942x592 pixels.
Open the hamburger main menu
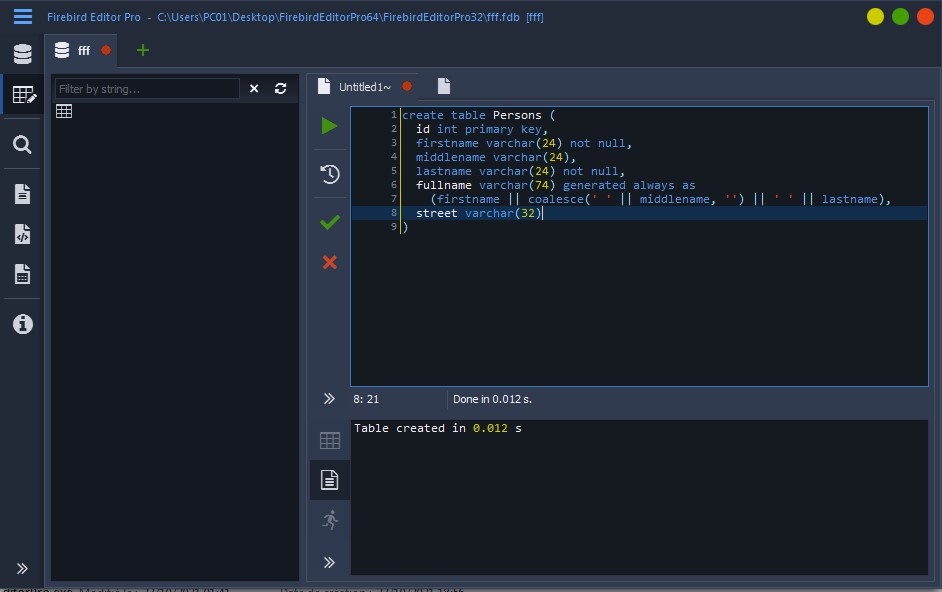coord(23,16)
